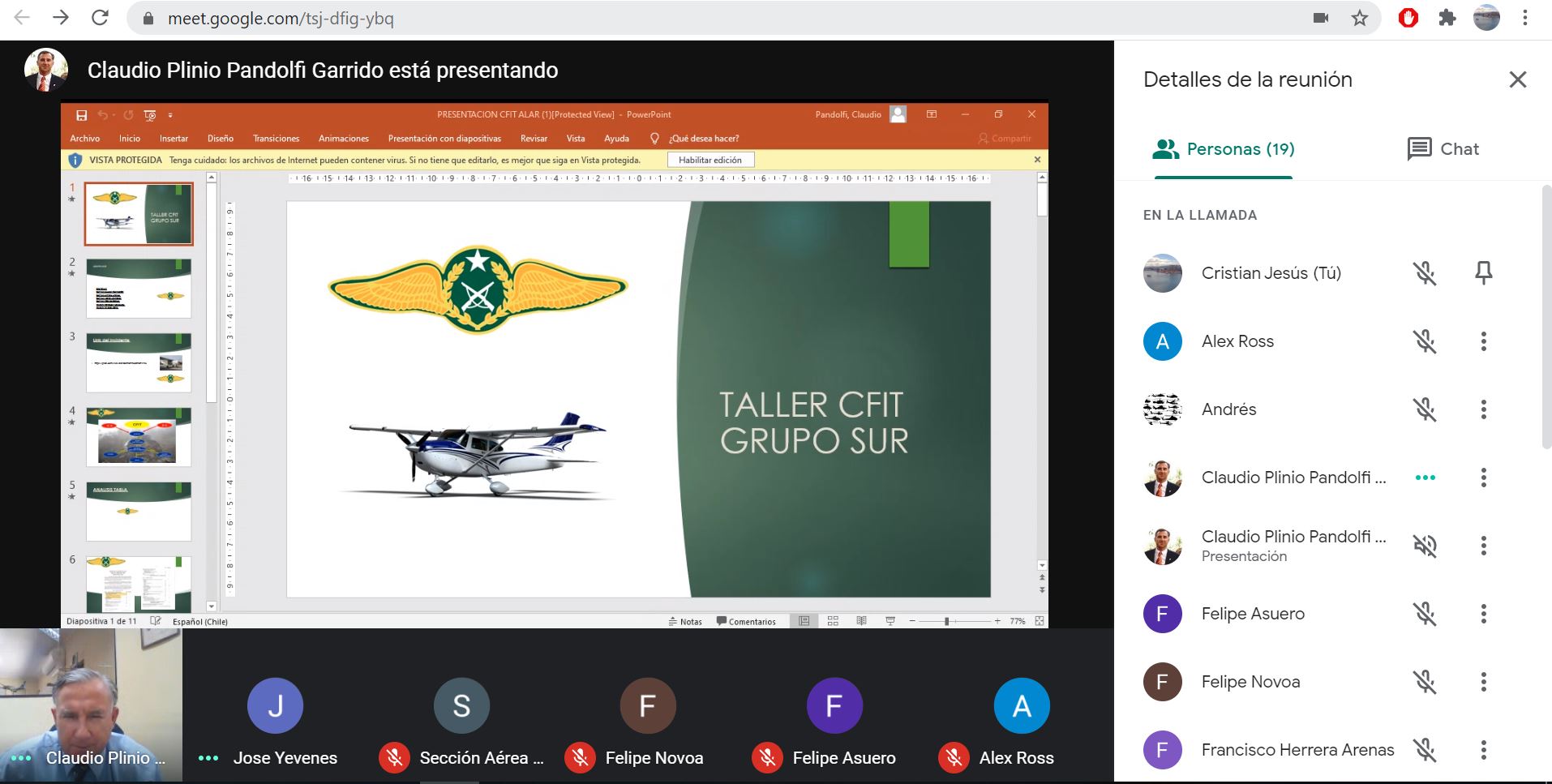Select Alex Ross avatar in participants list
The image size is (1552, 784).
(x=1163, y=341)
